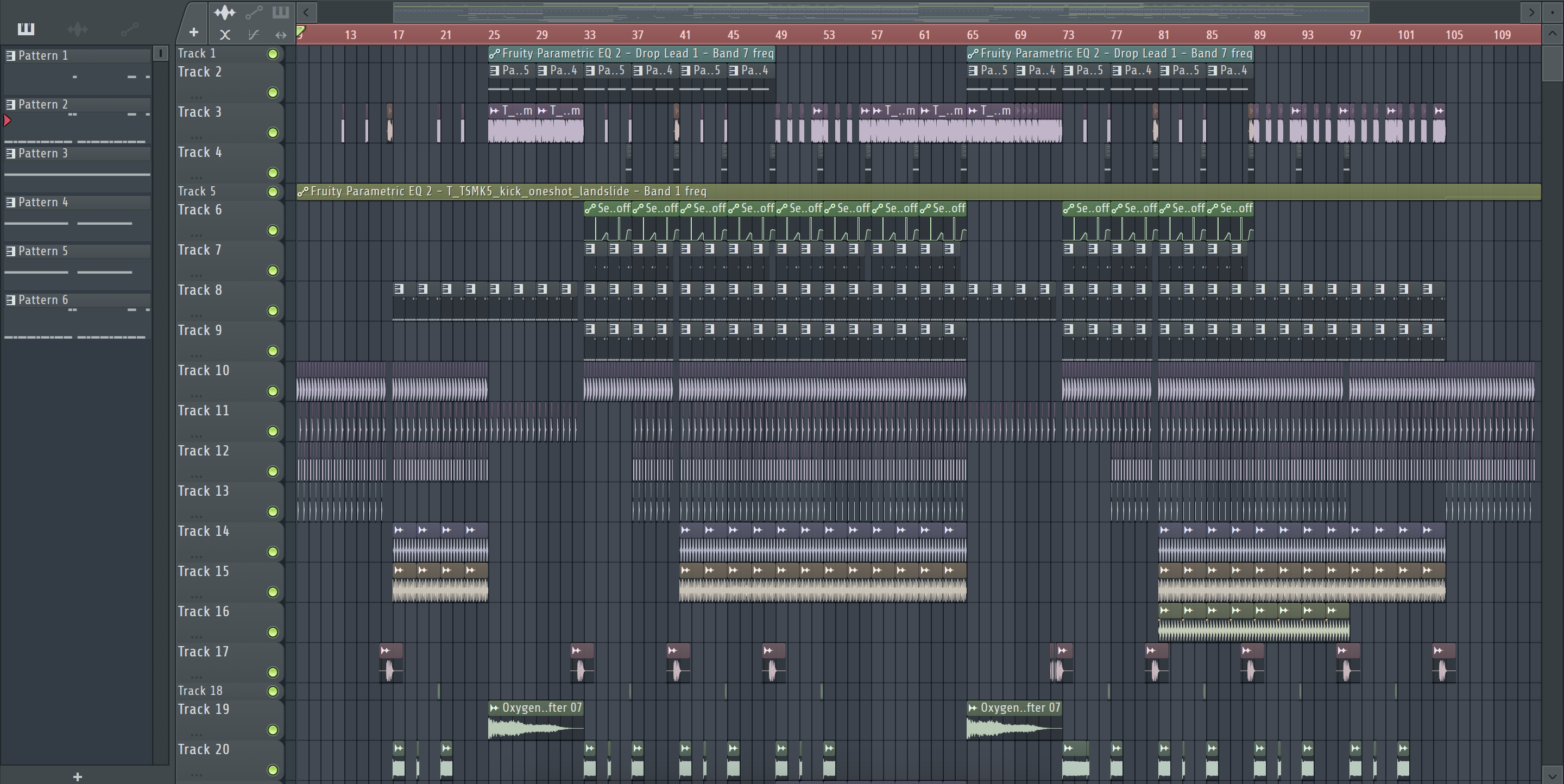Select the Track 6 header
Screen dimensions: 1564x784
click(x=230, y=220)
